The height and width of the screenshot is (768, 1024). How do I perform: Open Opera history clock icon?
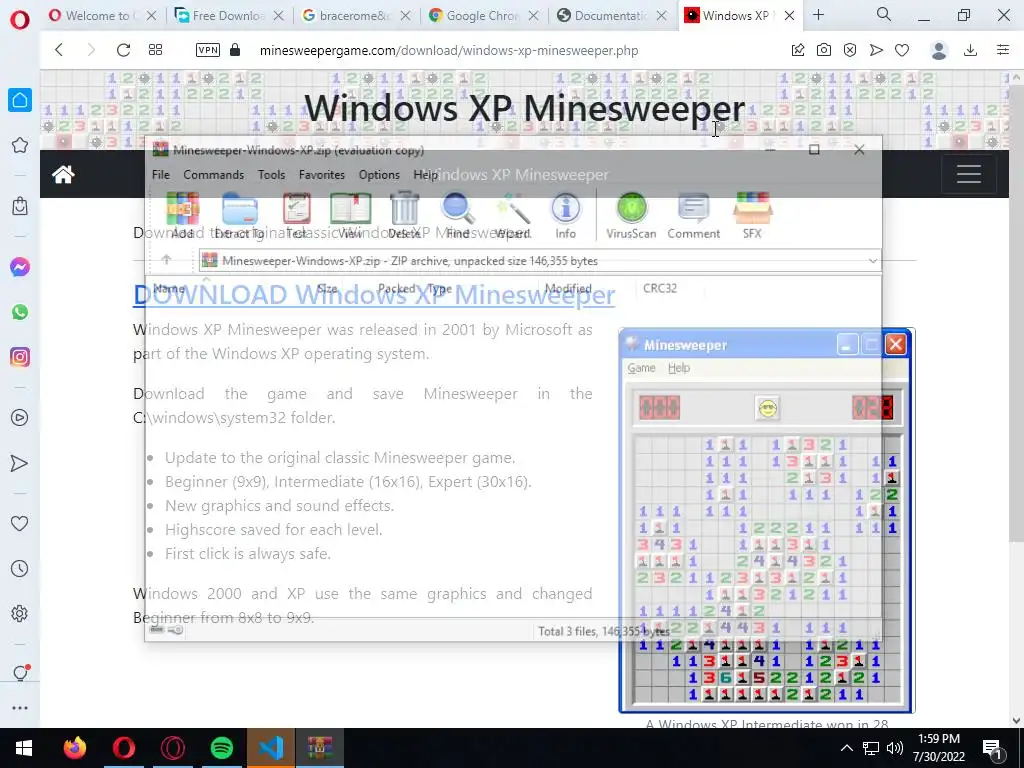[20, 568]
